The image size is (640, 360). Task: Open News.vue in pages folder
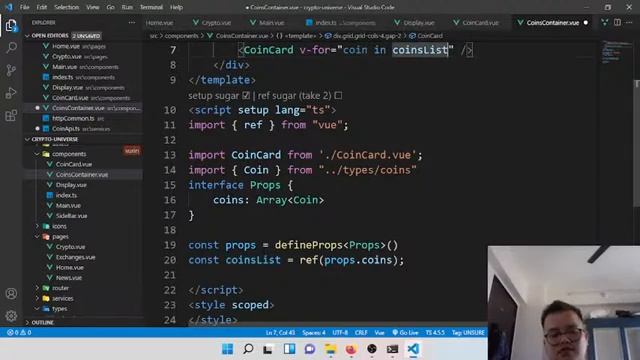tap(69, 278)
